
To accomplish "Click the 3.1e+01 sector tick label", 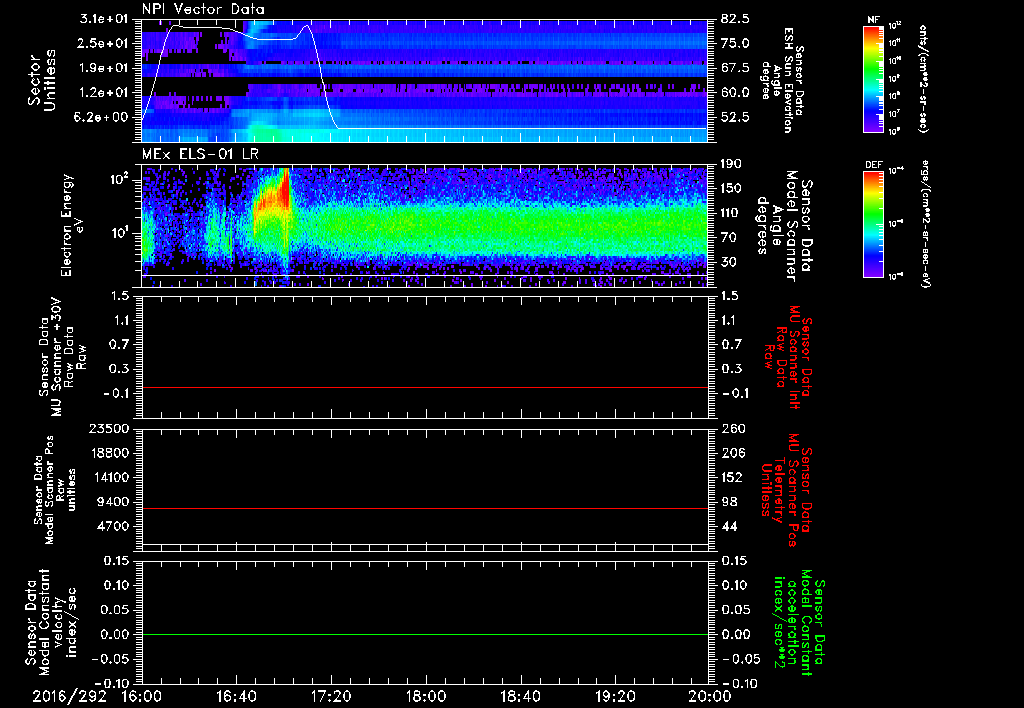I will pyautogui.click(x=104, y=19).
